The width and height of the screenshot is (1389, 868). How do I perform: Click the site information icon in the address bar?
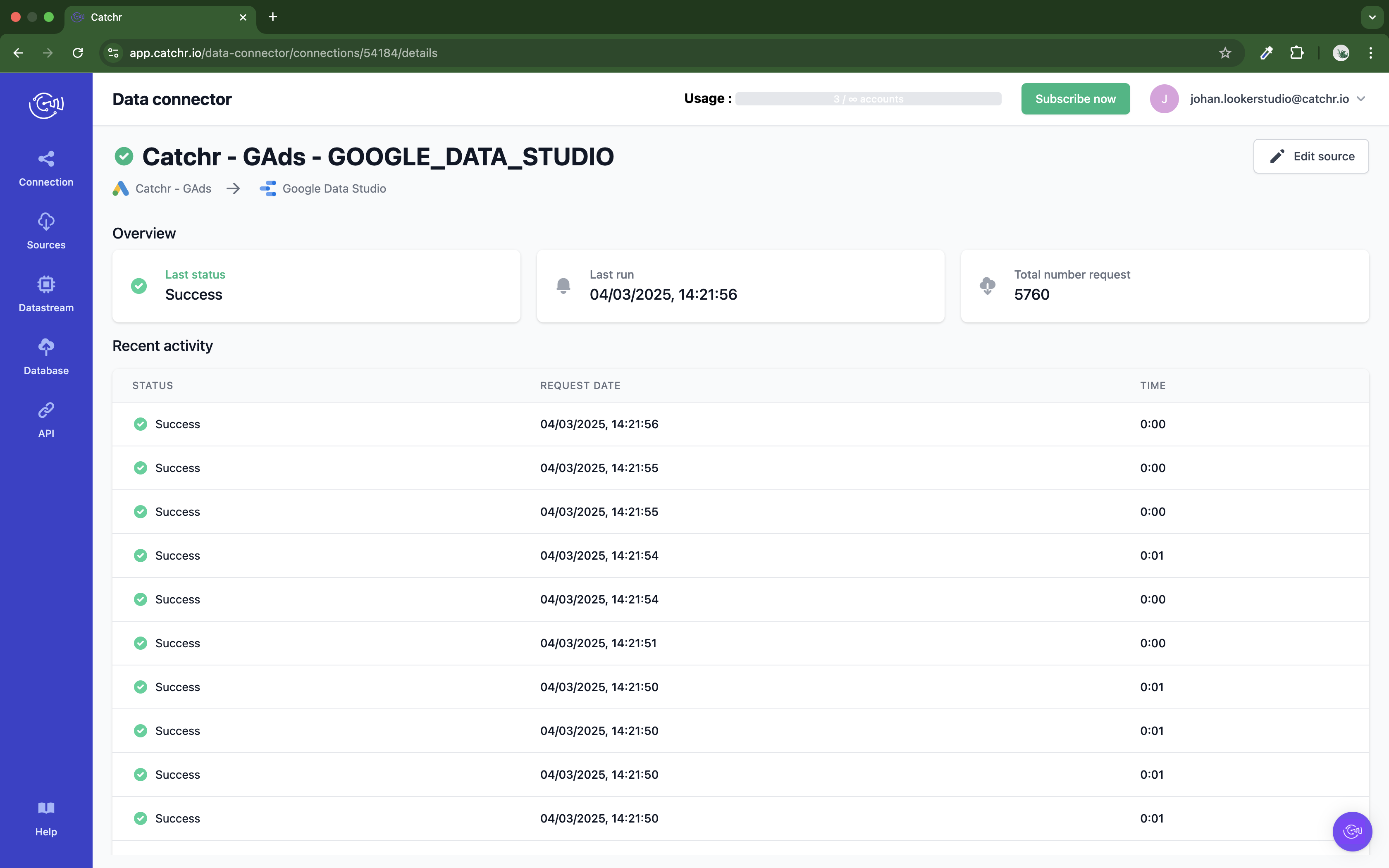(114, 53)
